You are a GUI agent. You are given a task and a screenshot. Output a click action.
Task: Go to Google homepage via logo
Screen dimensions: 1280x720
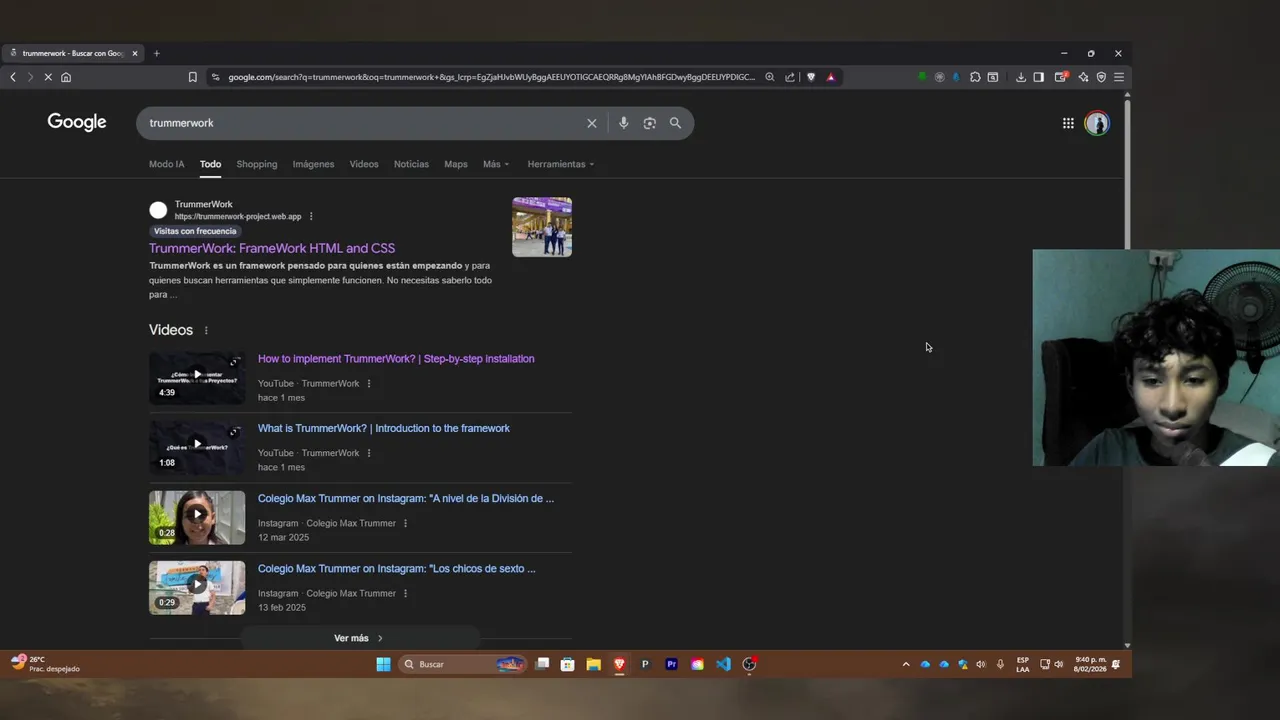coord(77,122)
